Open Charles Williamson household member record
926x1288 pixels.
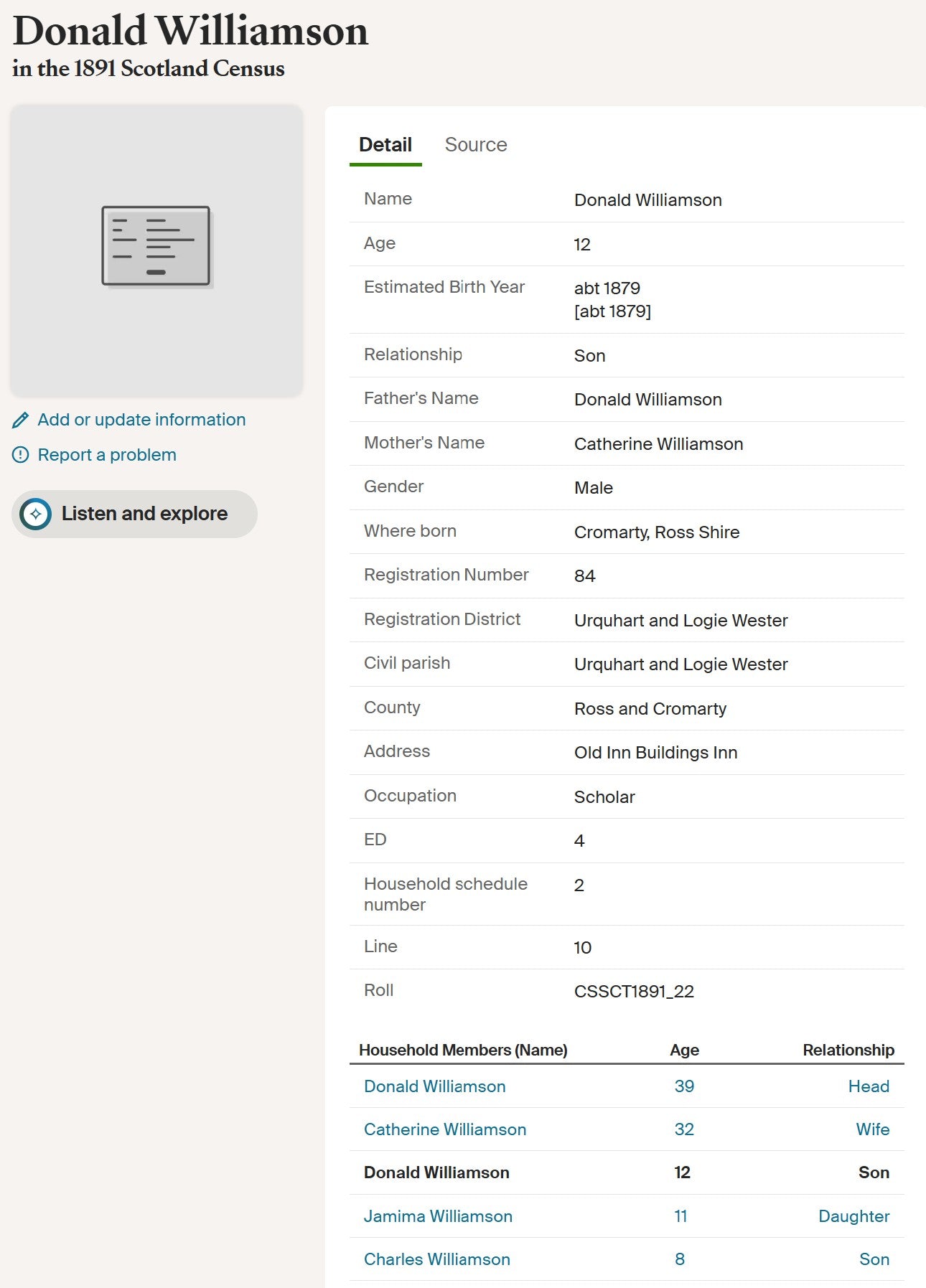point(436,1259)
